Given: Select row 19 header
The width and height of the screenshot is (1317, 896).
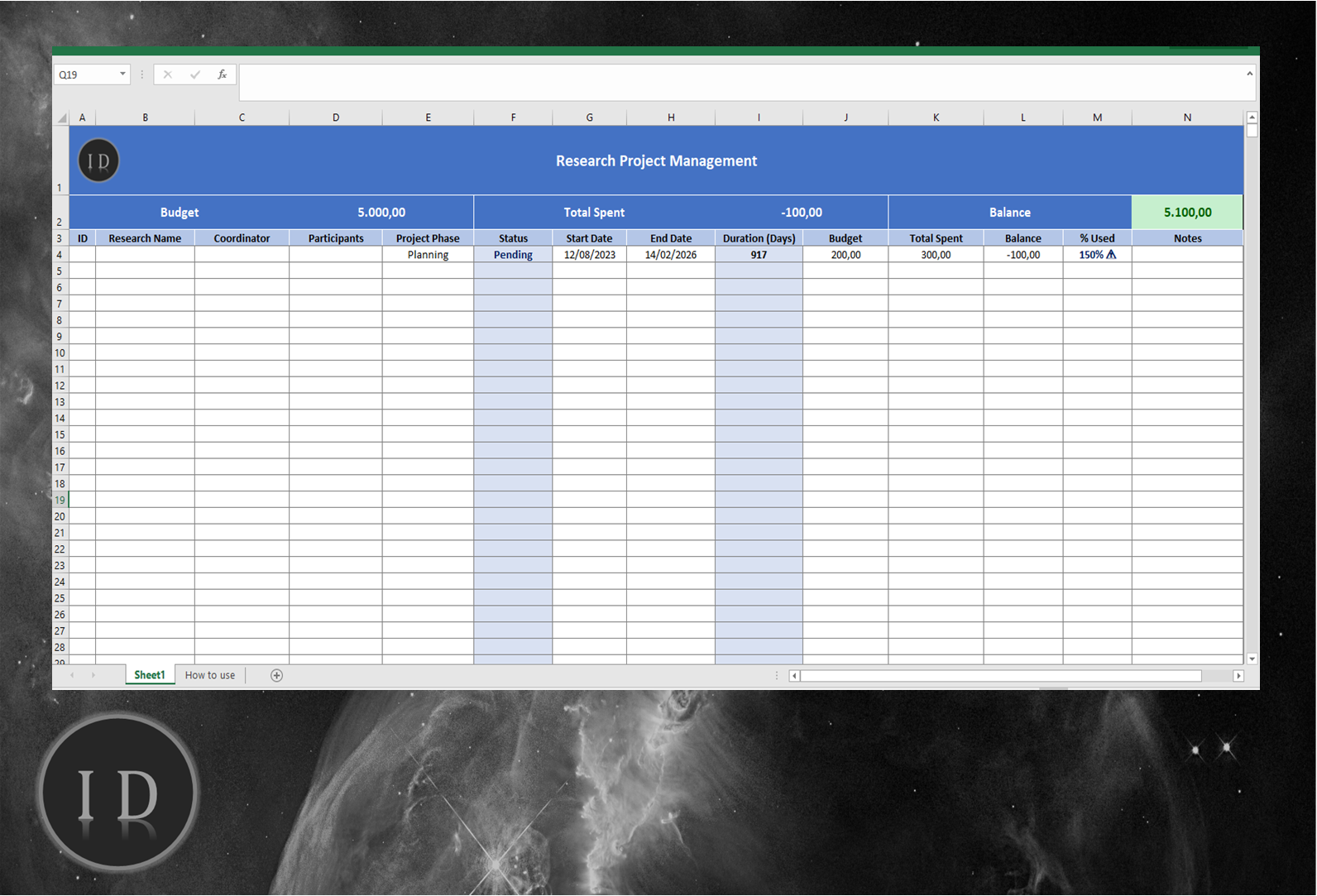Looking at the screenshot, I should 60,500.
